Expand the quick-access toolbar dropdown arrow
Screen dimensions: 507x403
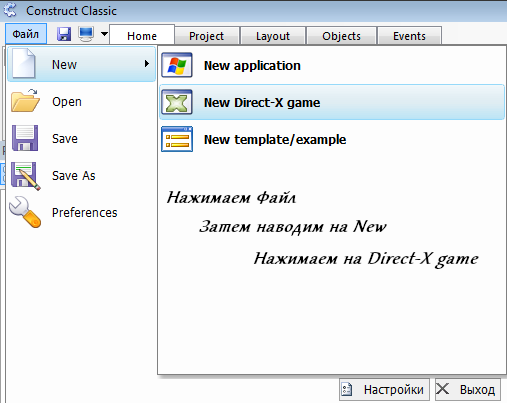tap(104, 34)
